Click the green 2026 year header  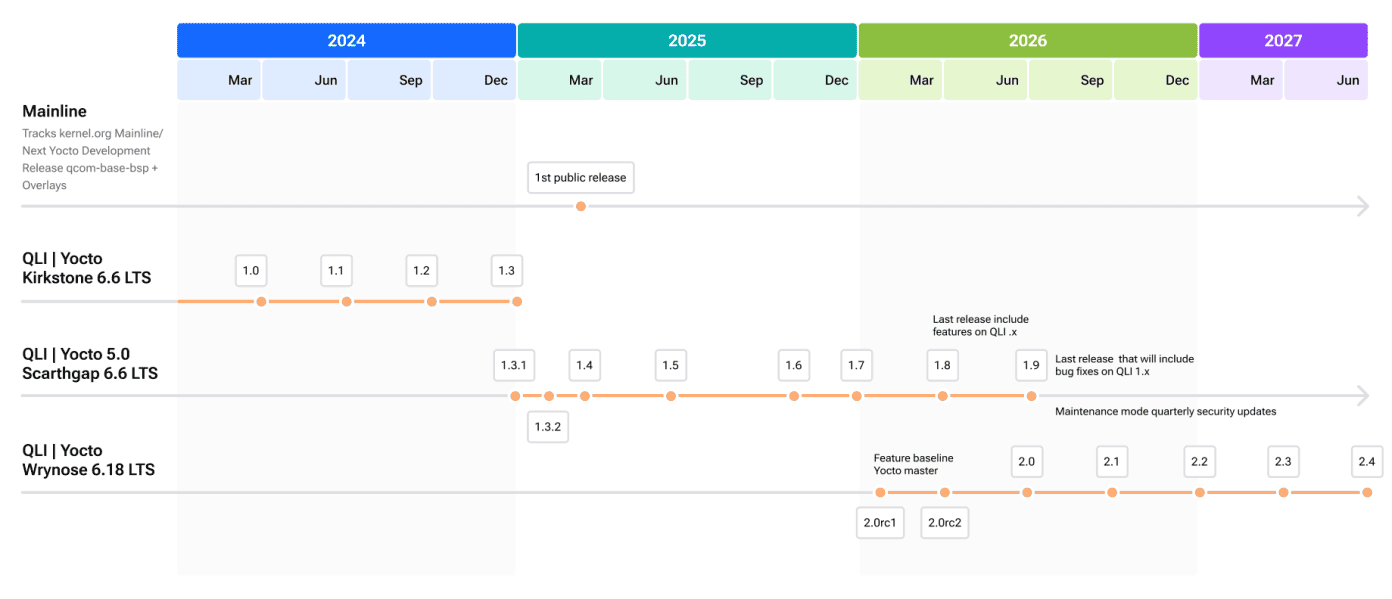(1028, 41)
